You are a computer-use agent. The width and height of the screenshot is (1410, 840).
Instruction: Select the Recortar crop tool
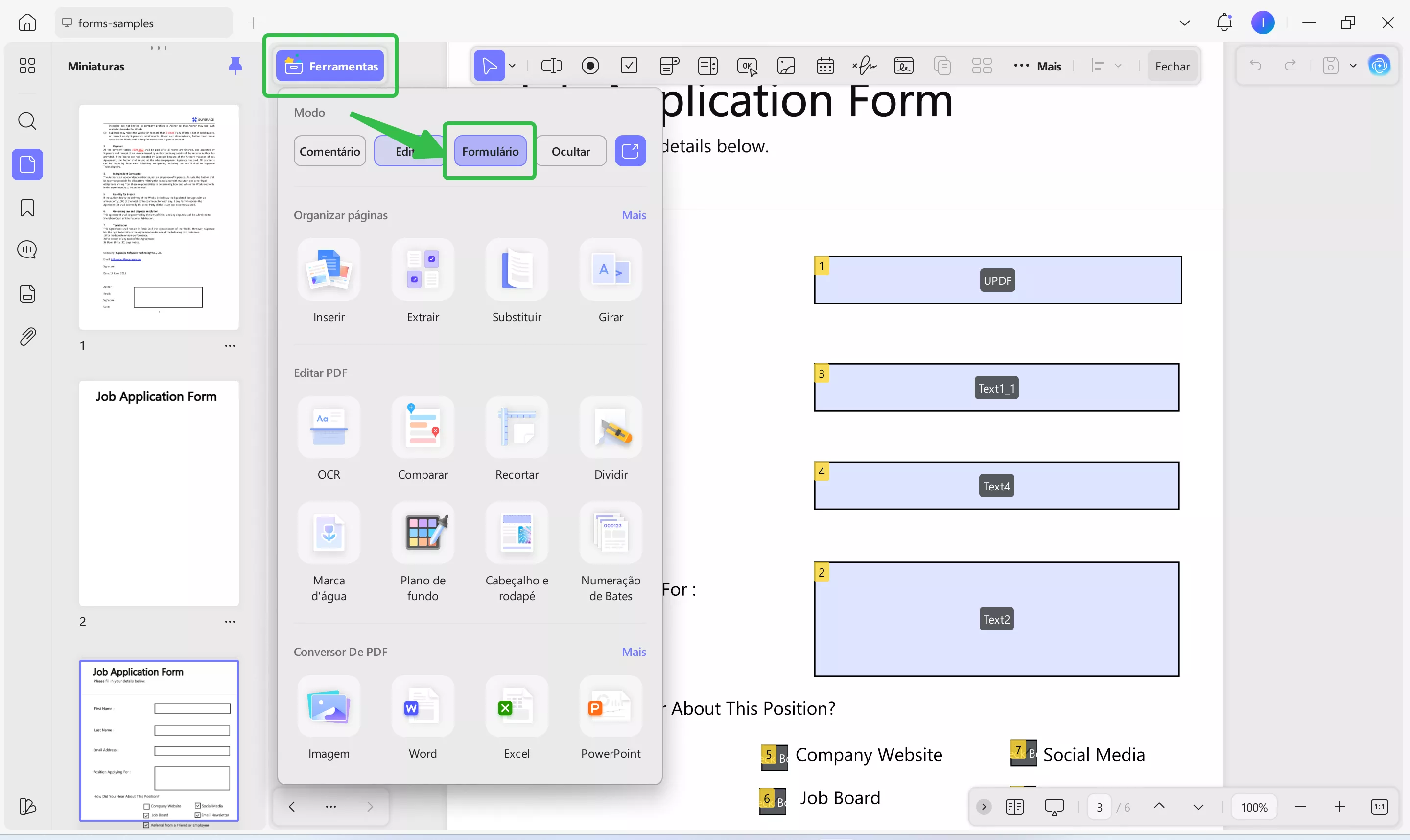(x=516, y=427)
